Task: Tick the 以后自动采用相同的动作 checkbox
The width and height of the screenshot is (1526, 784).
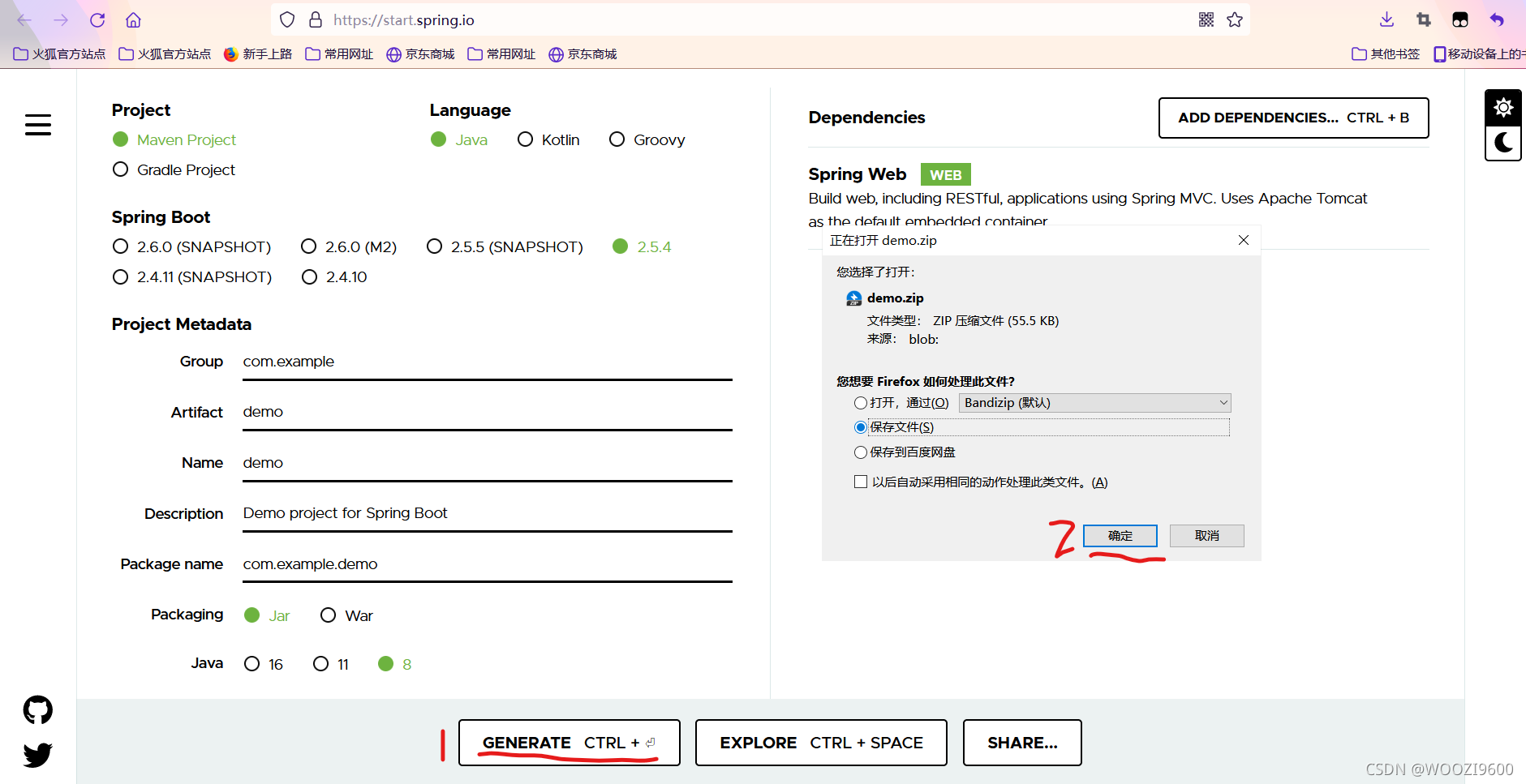Action: click(861, 482)
